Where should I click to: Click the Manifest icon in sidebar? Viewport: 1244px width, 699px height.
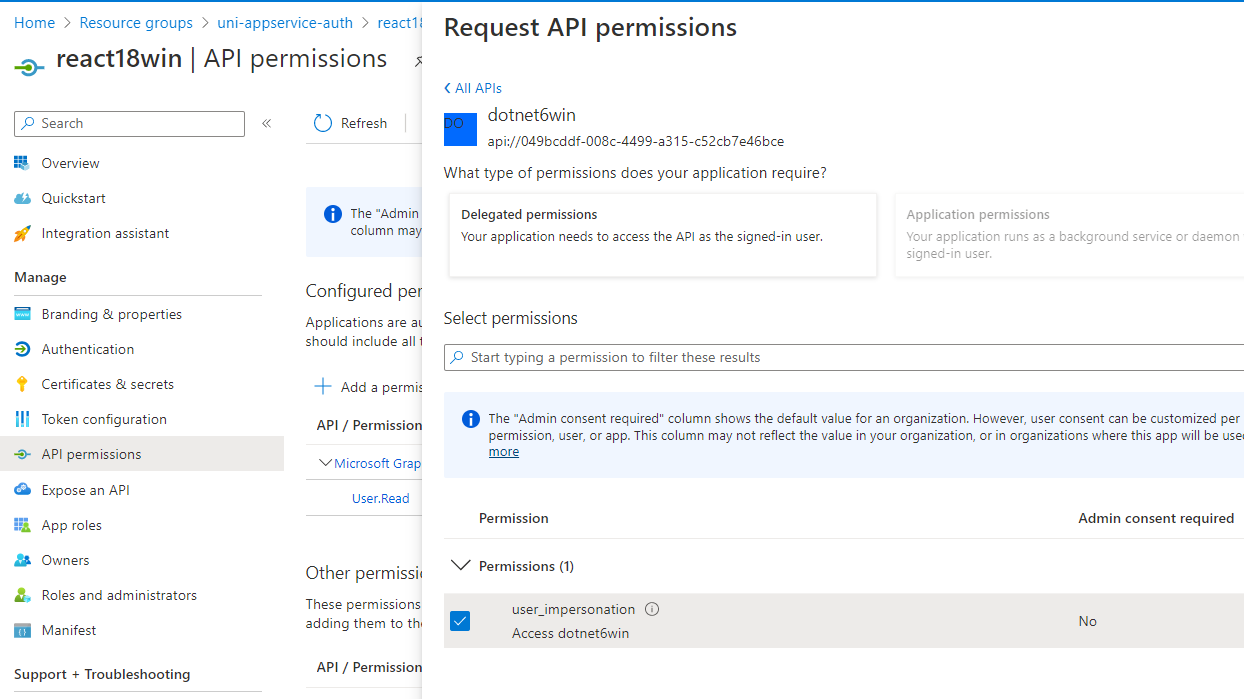[22, 630]
